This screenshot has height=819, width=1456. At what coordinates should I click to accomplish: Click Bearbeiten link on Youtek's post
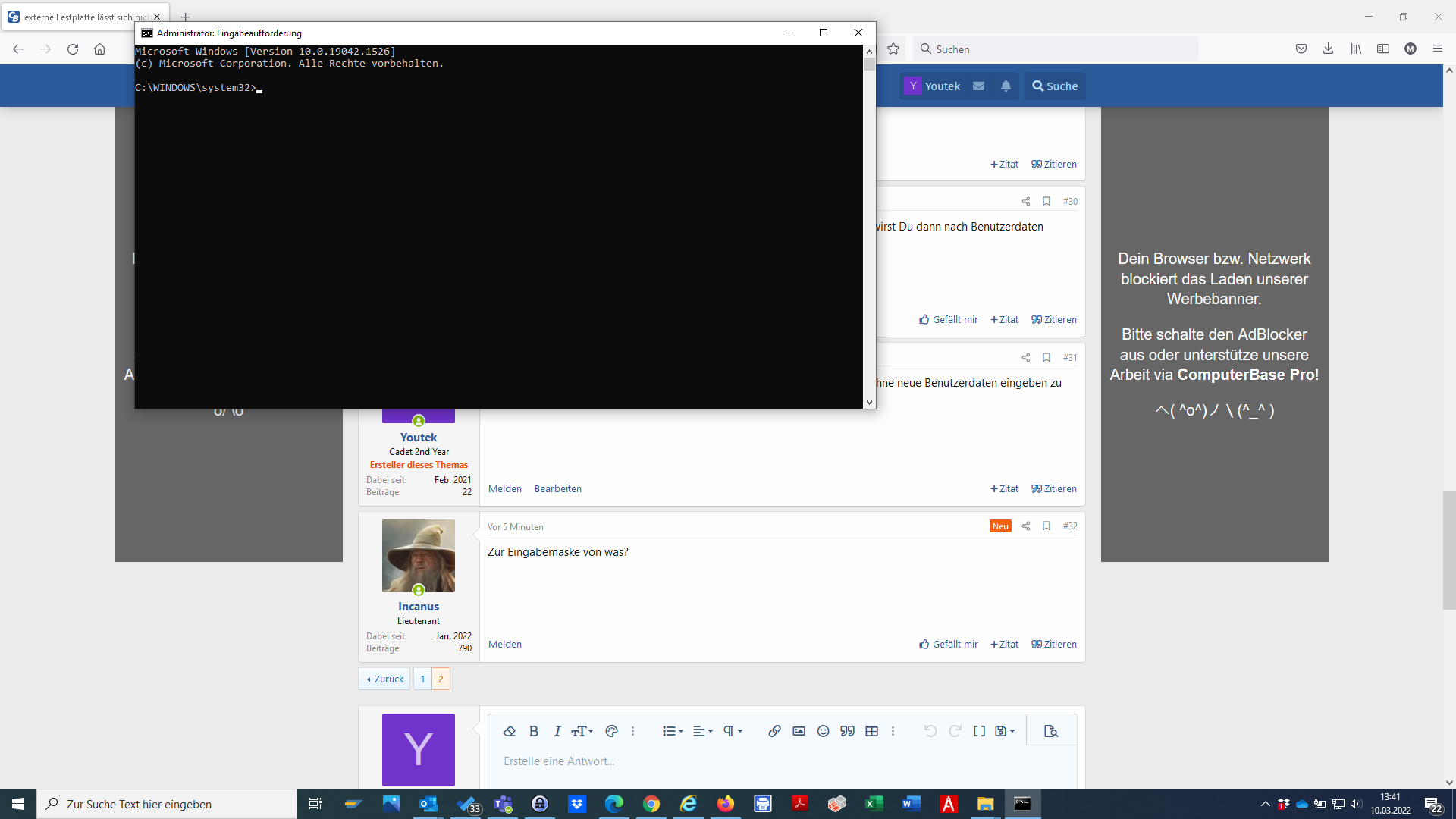[557, 488]
